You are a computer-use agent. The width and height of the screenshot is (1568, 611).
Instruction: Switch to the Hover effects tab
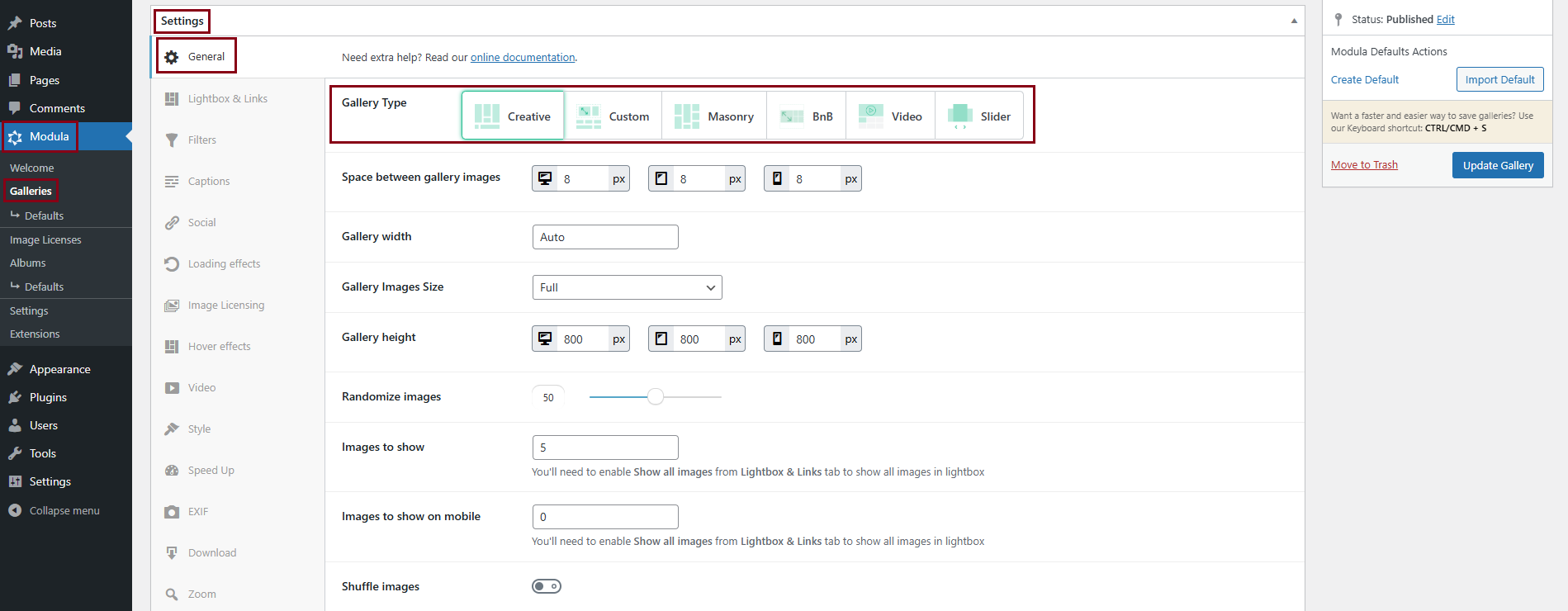pyautogui.click(x=219, y=347)
